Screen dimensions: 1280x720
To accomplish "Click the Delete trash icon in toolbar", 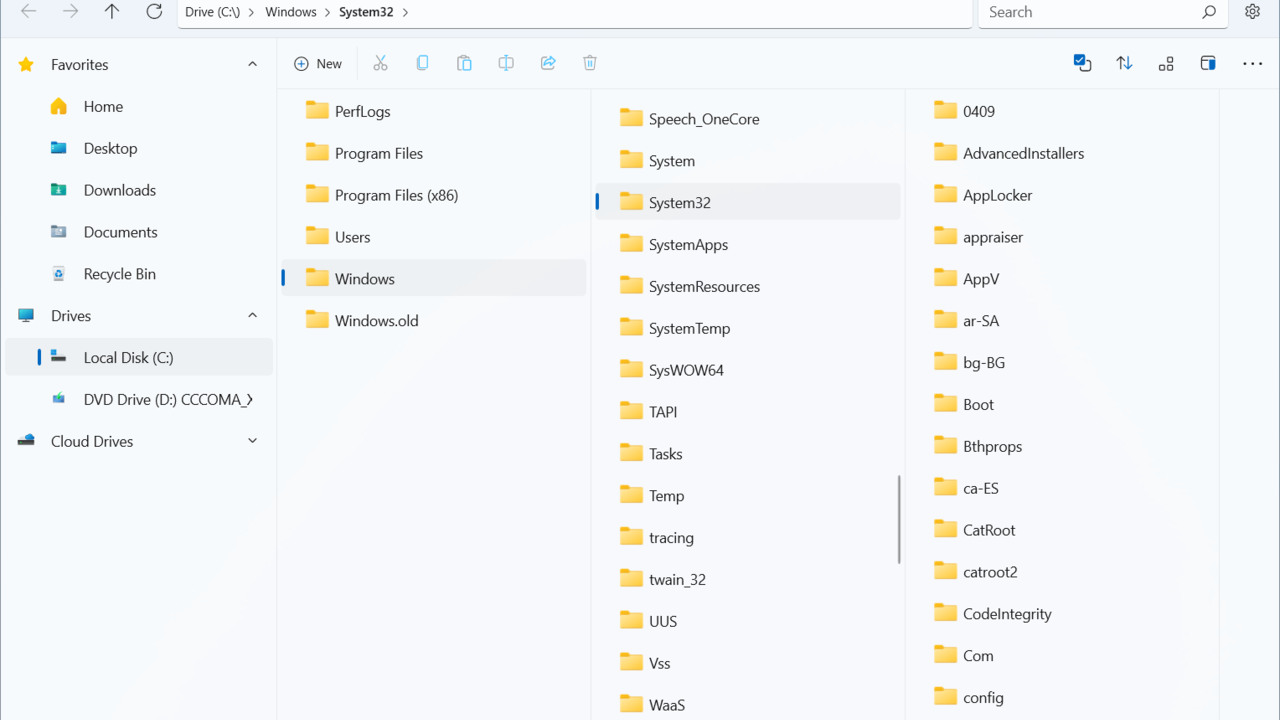I will click(590, 63).
